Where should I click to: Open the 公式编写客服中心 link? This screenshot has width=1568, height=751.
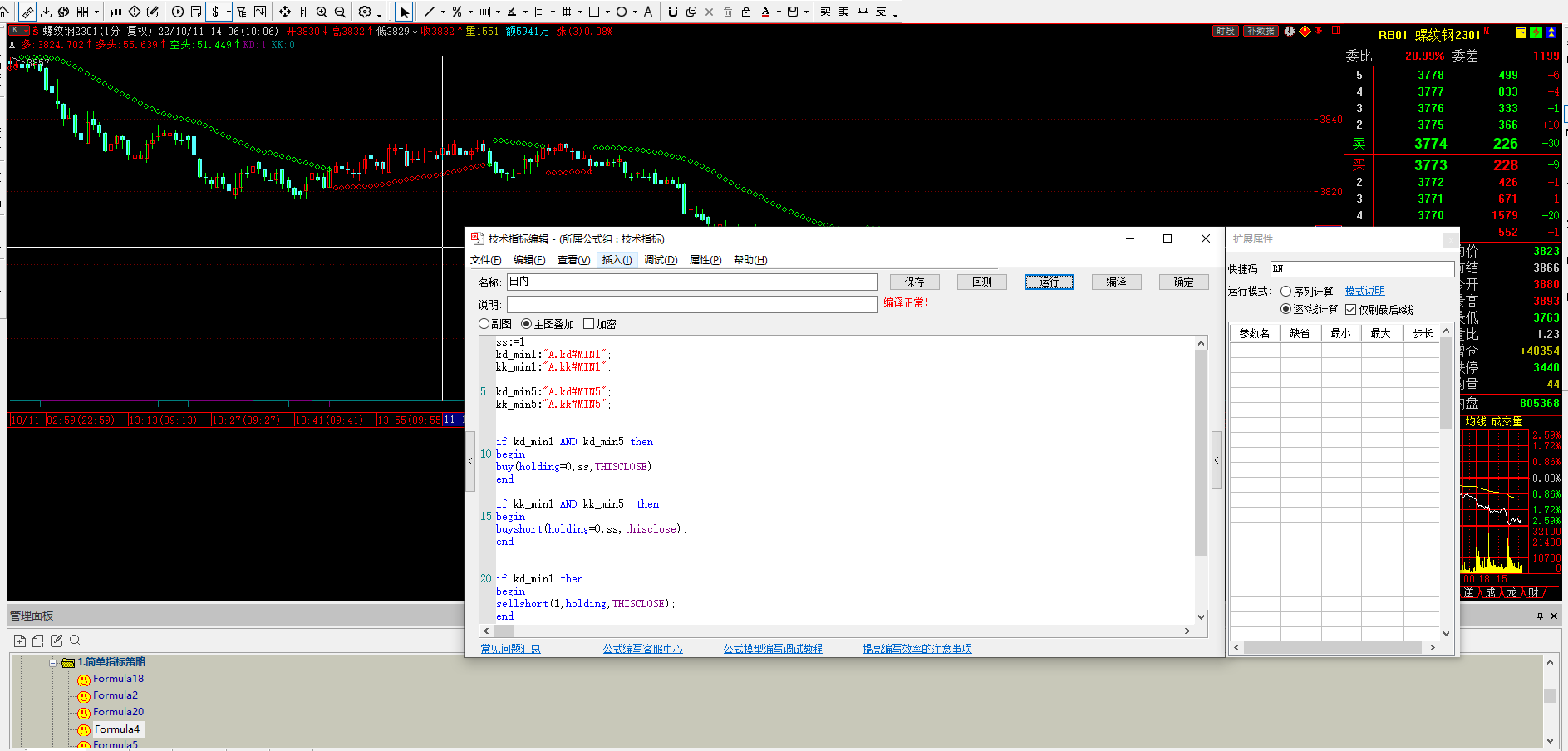pyautogui.click(x=643, y=649)
